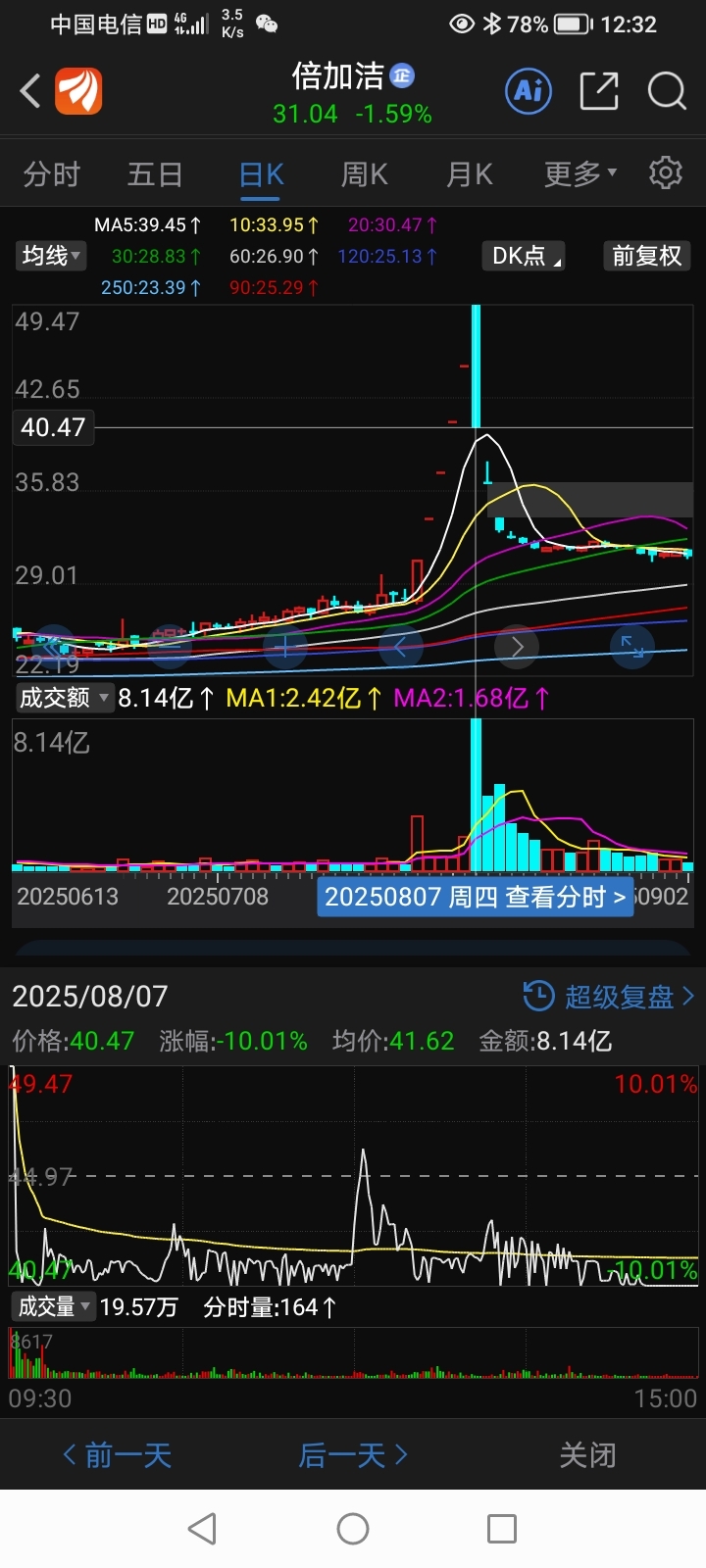706x1568 pixels.
Task: Tap 20:30.47 moving average text
Action: [x=393, y=225]
